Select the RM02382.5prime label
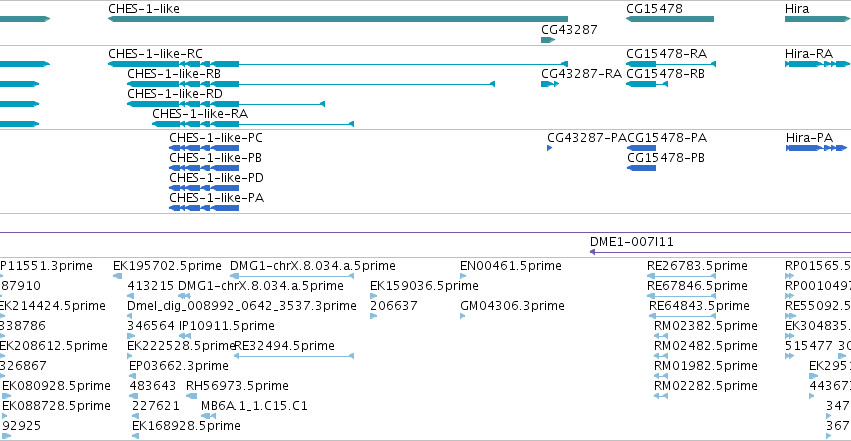Screen dimensions: 851x441 point(706,326)
